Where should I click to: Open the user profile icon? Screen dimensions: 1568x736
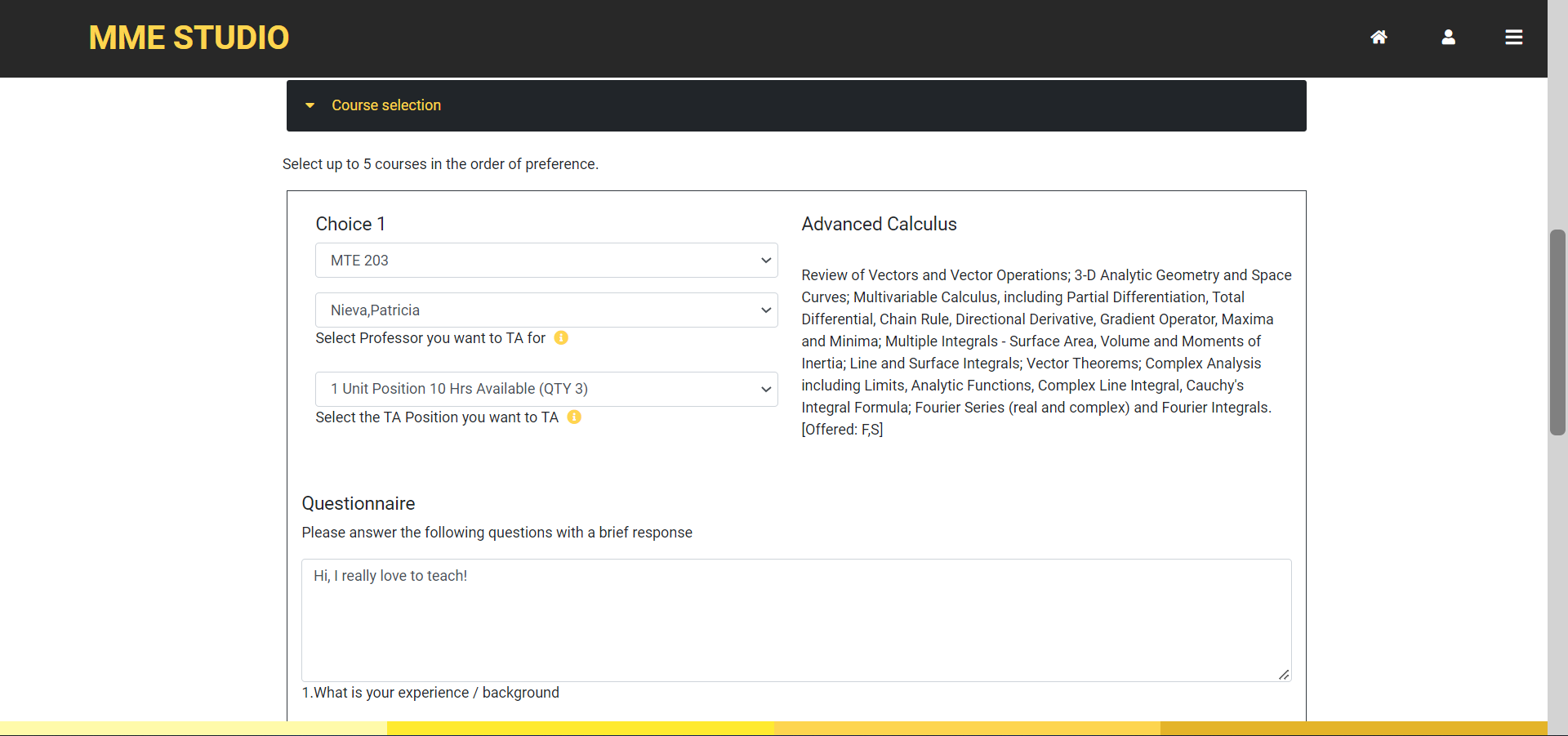[1448, 38]
